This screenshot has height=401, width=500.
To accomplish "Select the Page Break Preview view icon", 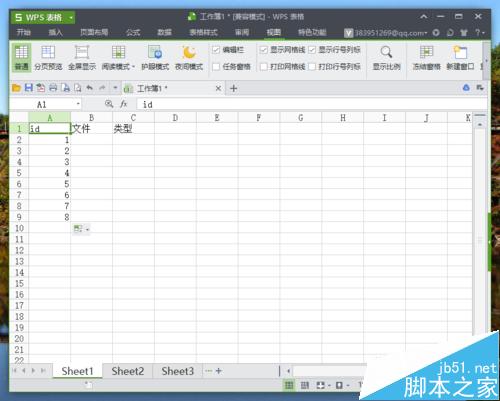I will coord(48,52).
